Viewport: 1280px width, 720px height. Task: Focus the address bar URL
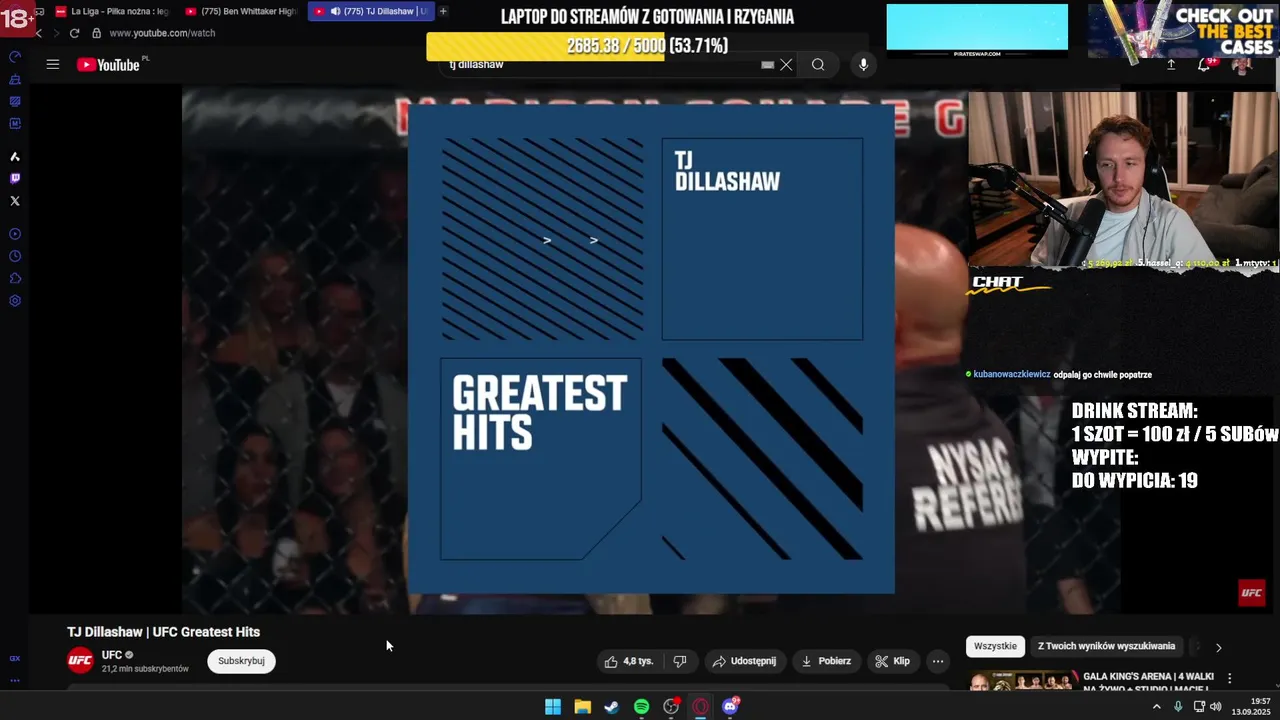pyautogui.click(x=162, y=33)
